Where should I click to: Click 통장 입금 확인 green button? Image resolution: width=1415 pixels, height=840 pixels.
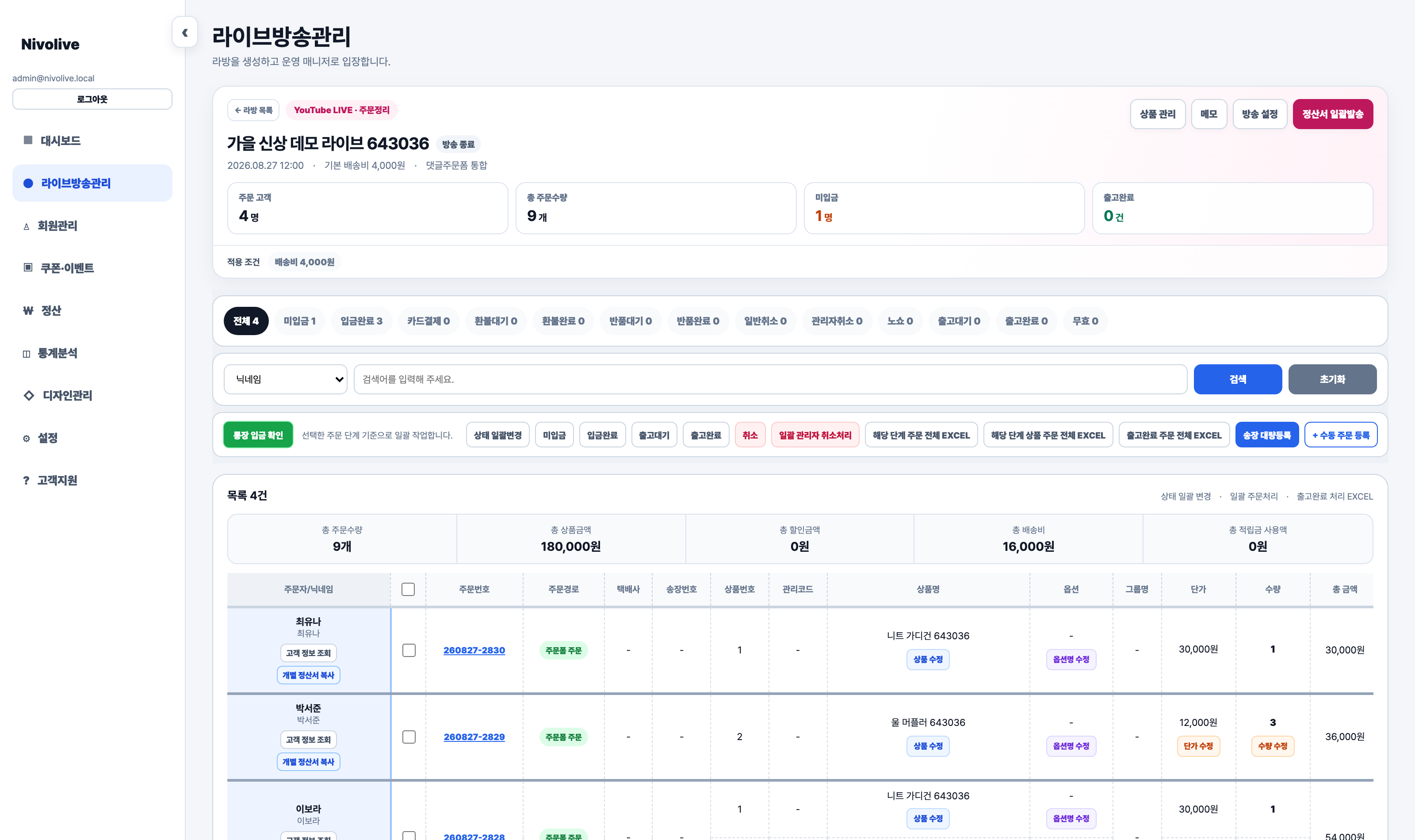click(x=258, y=435)
